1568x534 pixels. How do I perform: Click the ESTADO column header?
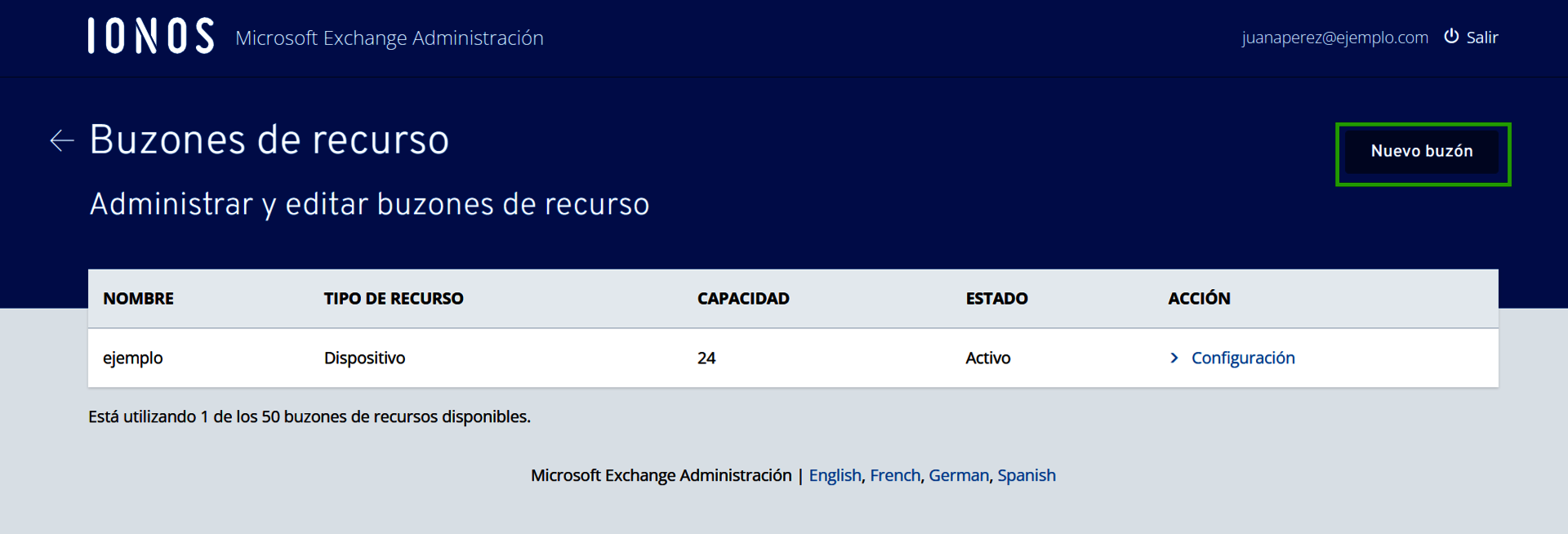[996, 299]
